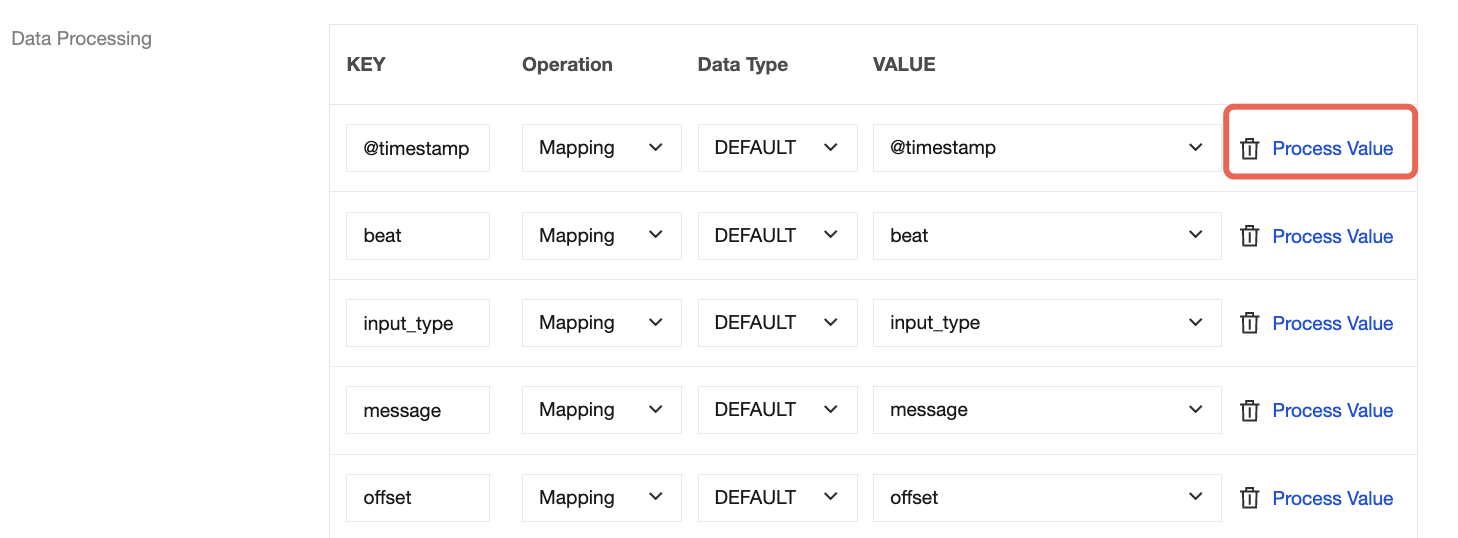Focus the beat KEY text field
The width and height of the screenshot is (1458, 538).
pos(417,236)
